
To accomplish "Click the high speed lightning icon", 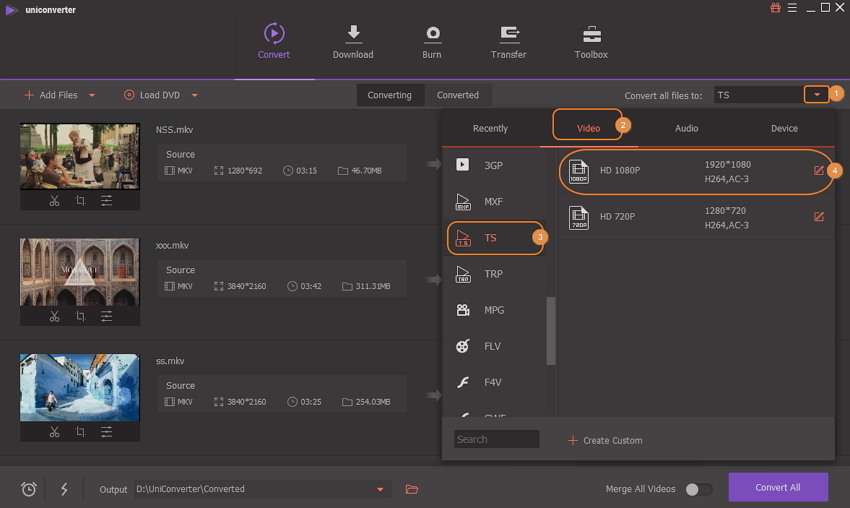I will [64, 489].
